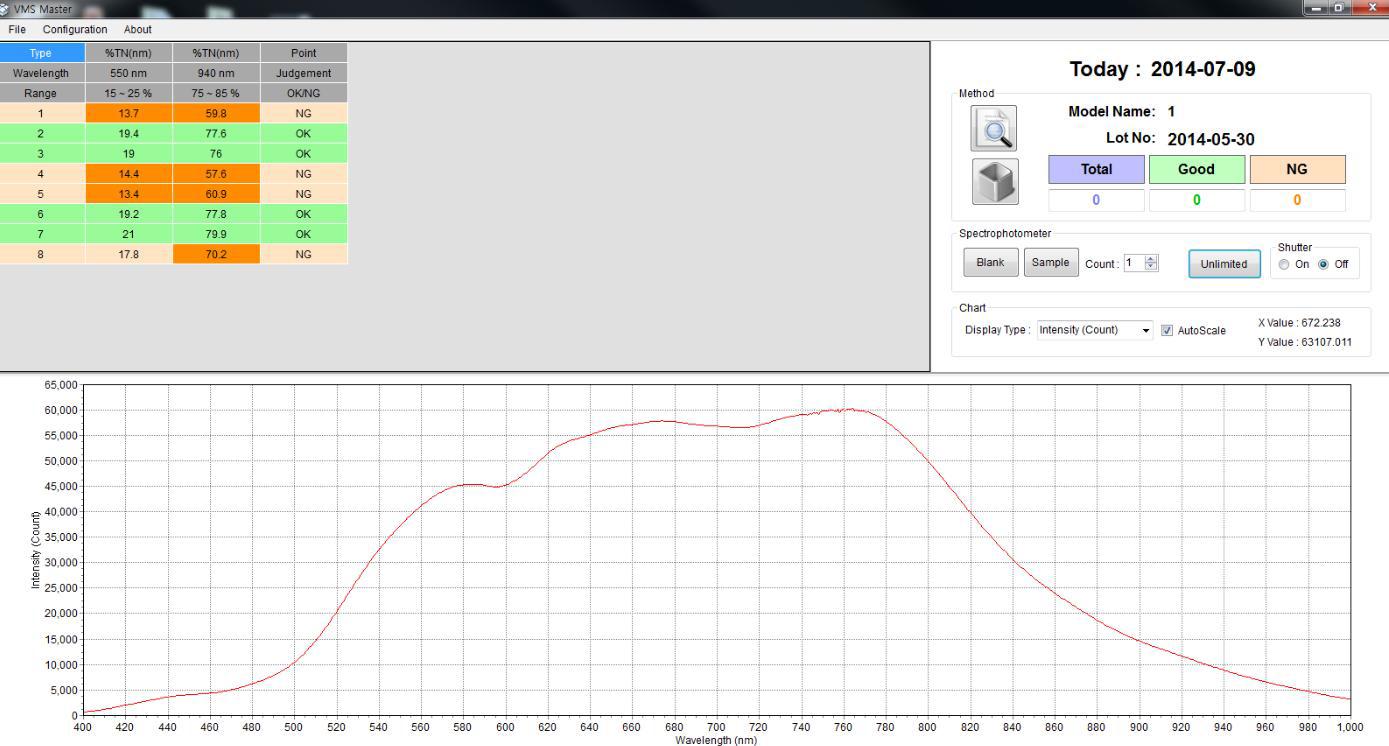Open the Configuration menu

75,29
